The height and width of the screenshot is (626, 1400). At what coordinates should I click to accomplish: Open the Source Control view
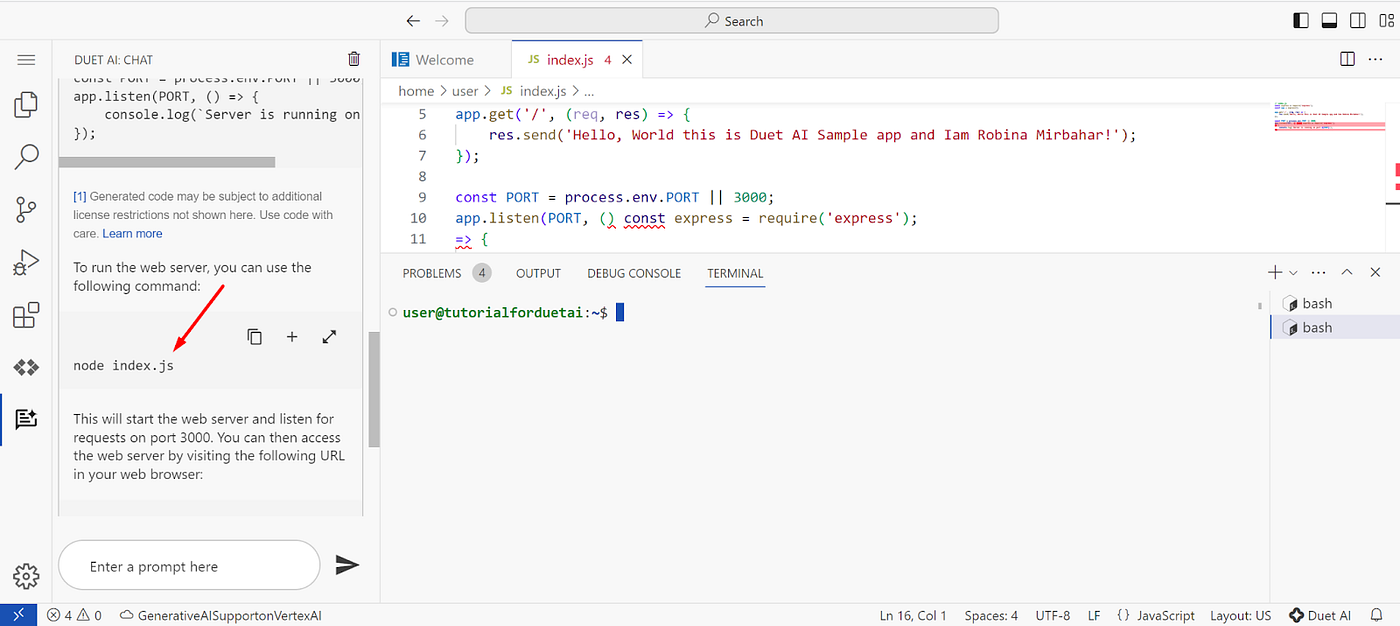click(26, 210)
